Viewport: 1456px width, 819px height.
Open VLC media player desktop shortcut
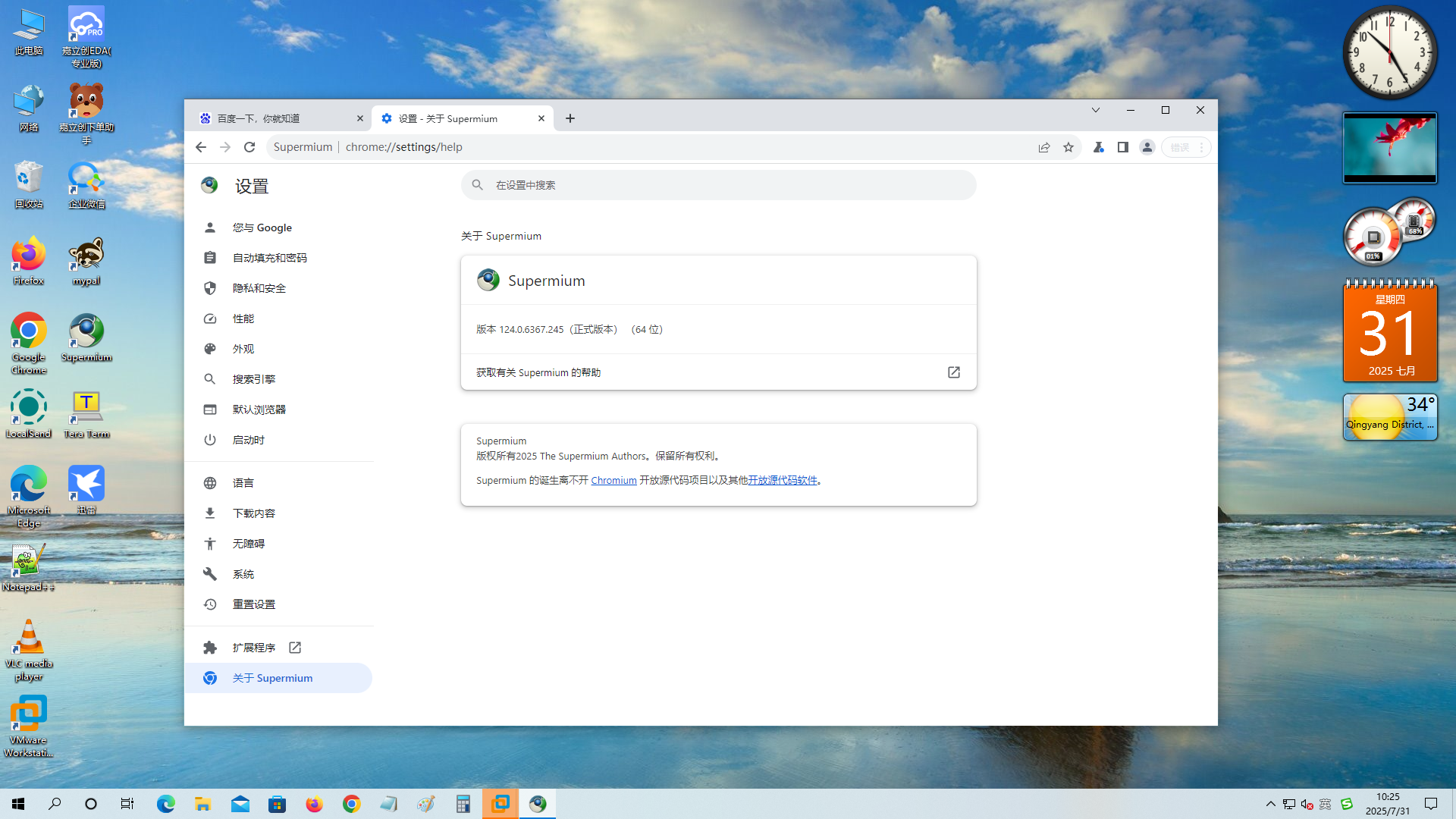(29, 650)
